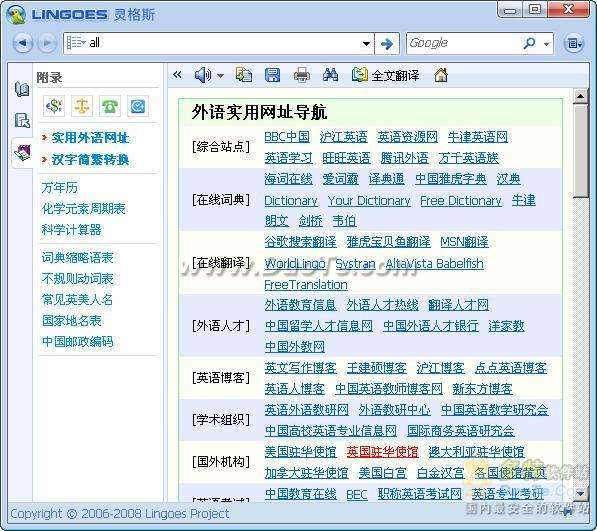597x531 pixels.
Task: Click the speaker pronunciation icon
Action: [203, 75]
